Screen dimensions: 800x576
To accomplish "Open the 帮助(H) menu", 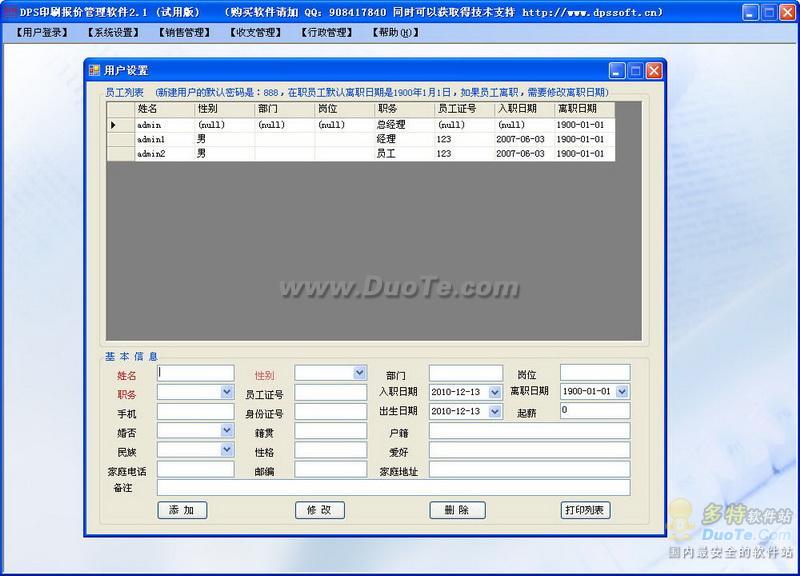I will pyautogui.click(x=396, y=33).
